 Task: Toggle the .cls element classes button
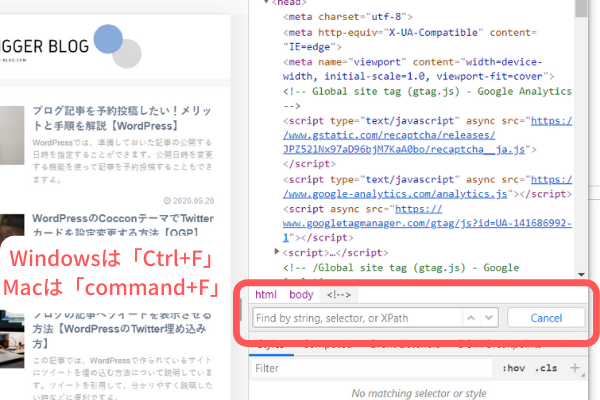click(546, 368)
